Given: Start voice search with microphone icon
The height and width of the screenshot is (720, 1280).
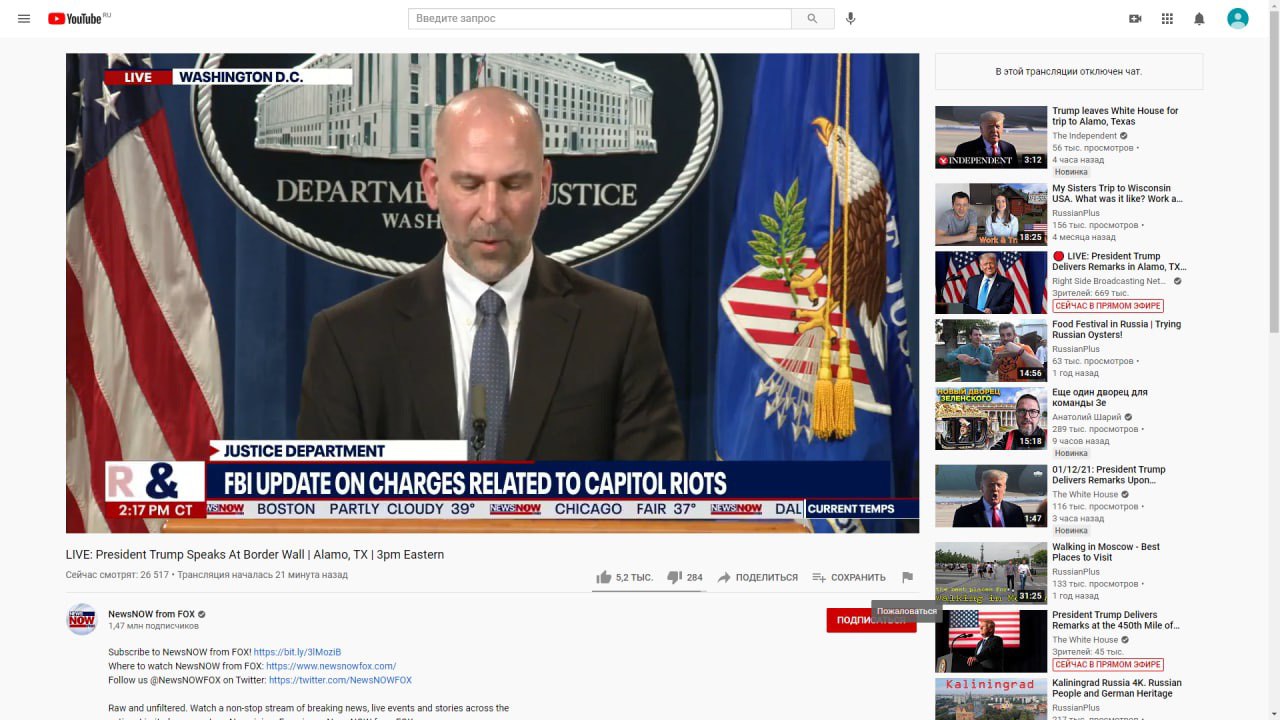Looking at the screenshot, I should coord(851,19).
